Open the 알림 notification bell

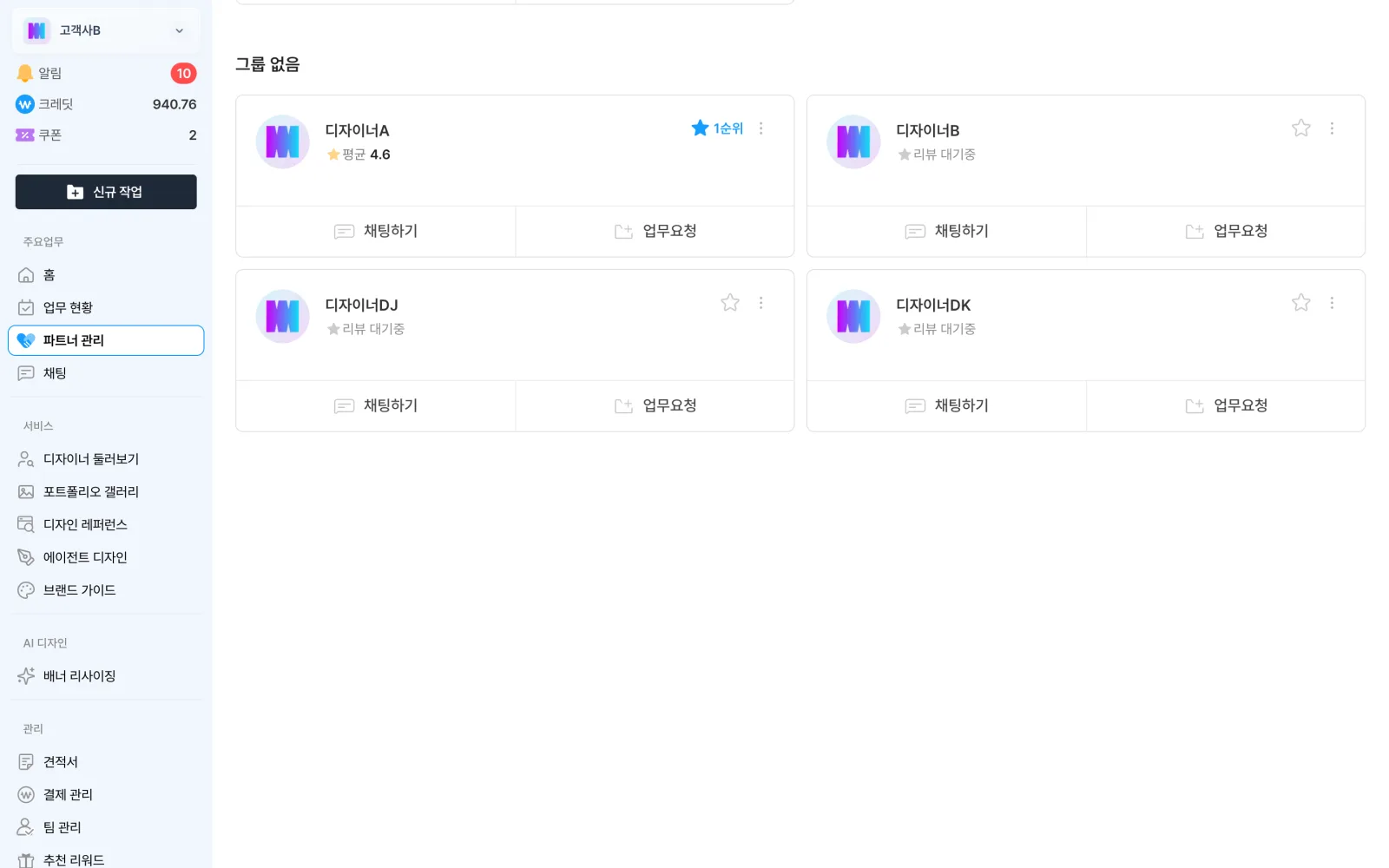coord(25,74)
